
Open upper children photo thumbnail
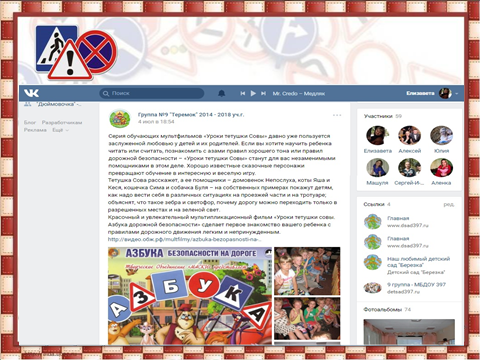click(x=307, y=271)
